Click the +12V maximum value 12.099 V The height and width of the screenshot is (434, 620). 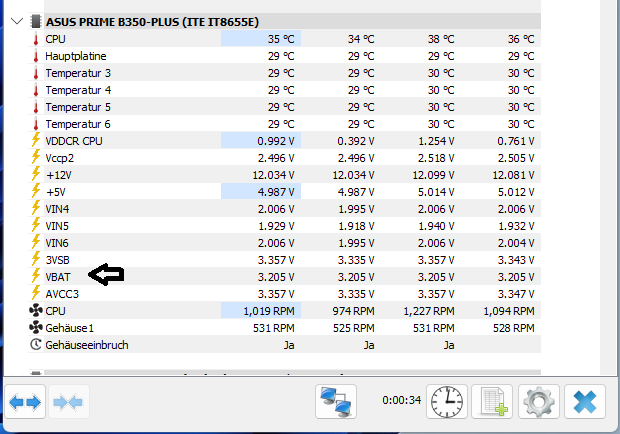(433, 175)
